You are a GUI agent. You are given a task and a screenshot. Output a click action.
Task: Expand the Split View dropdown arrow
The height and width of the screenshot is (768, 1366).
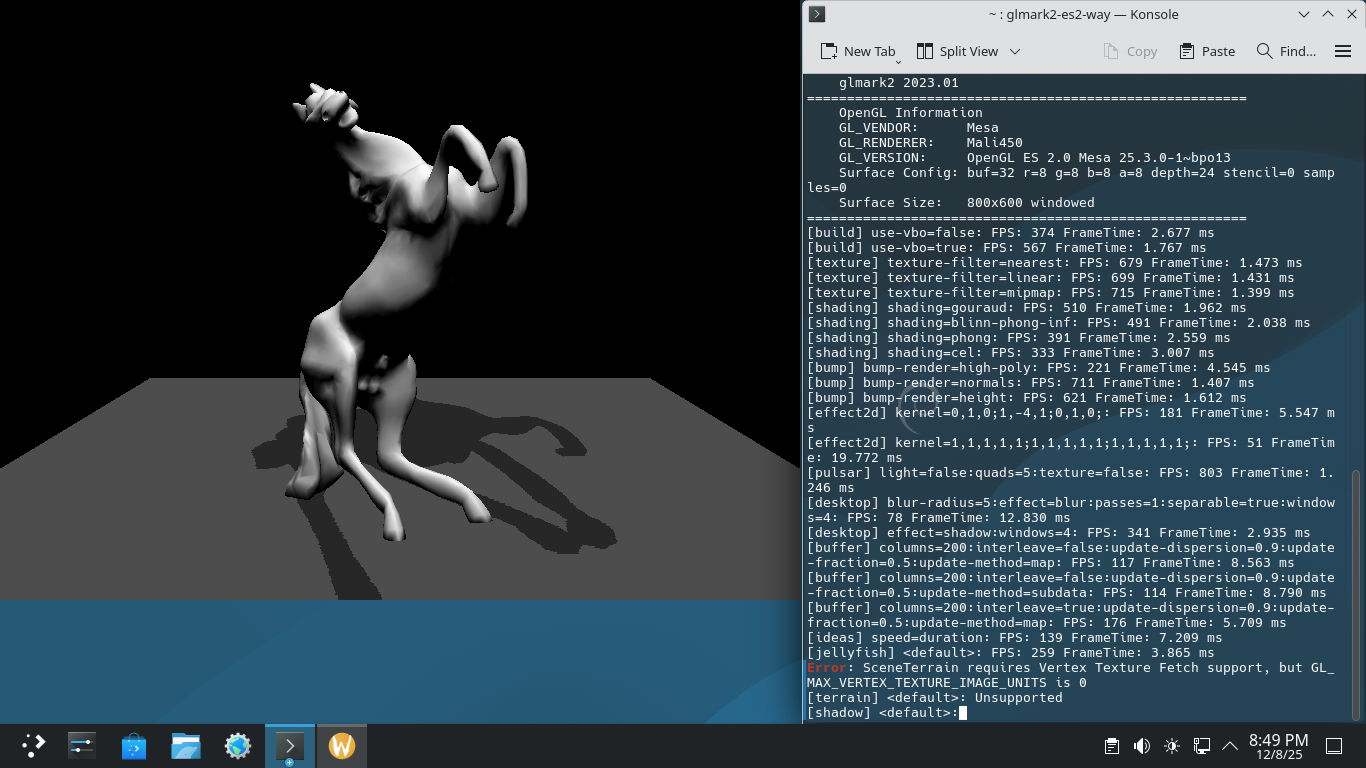point(1015,51)
